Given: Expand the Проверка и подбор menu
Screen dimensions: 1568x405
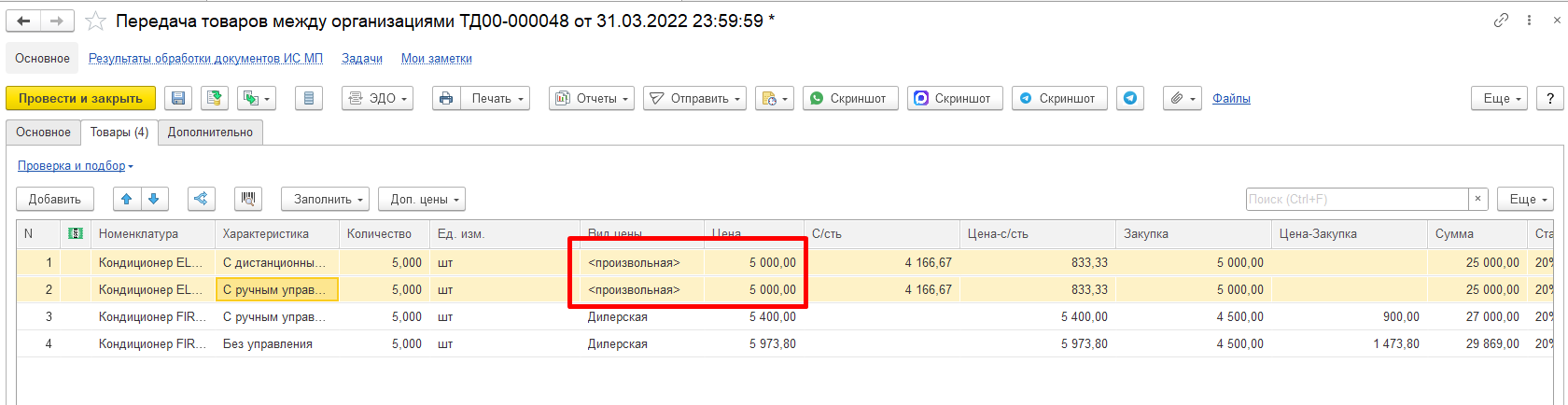Looking at the screenshot, I should click(75, 166).
